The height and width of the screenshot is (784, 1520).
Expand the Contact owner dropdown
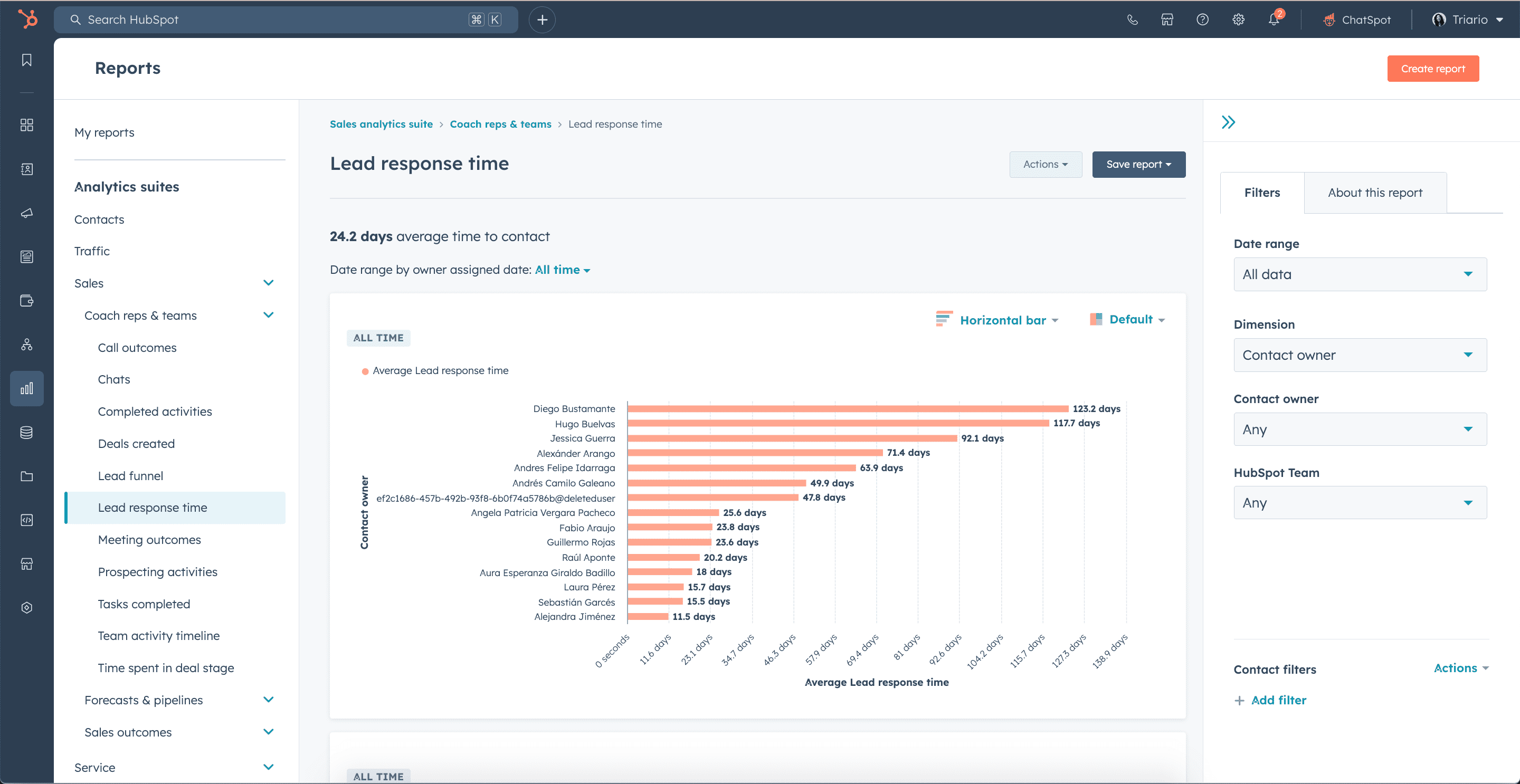click(1358, 428)
